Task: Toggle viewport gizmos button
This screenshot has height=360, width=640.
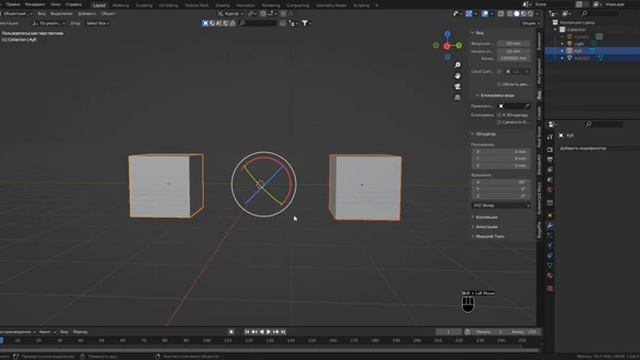Action: tap(469, 13)
